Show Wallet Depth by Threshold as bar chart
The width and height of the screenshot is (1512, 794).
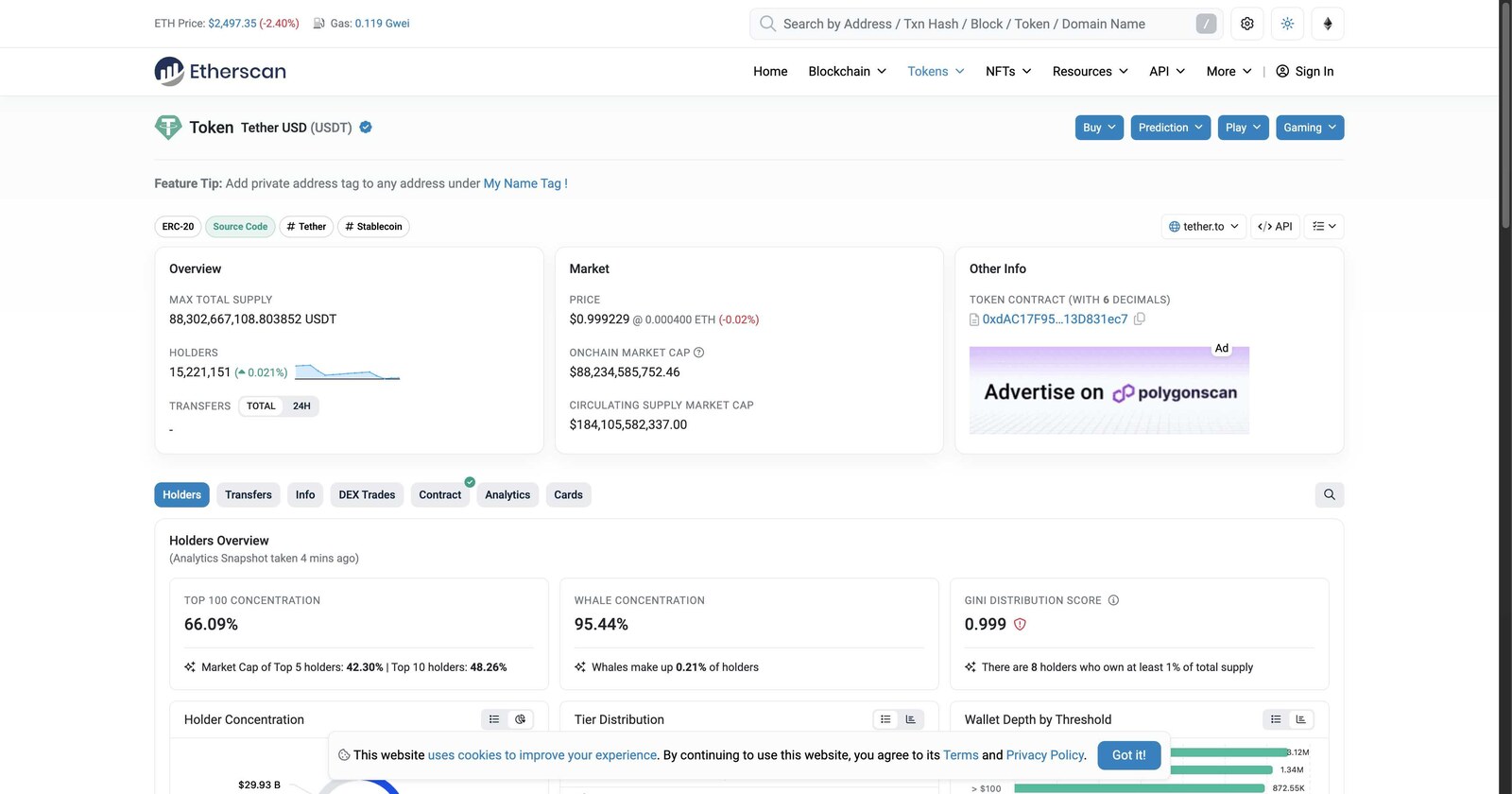(x=1301, y=719)
